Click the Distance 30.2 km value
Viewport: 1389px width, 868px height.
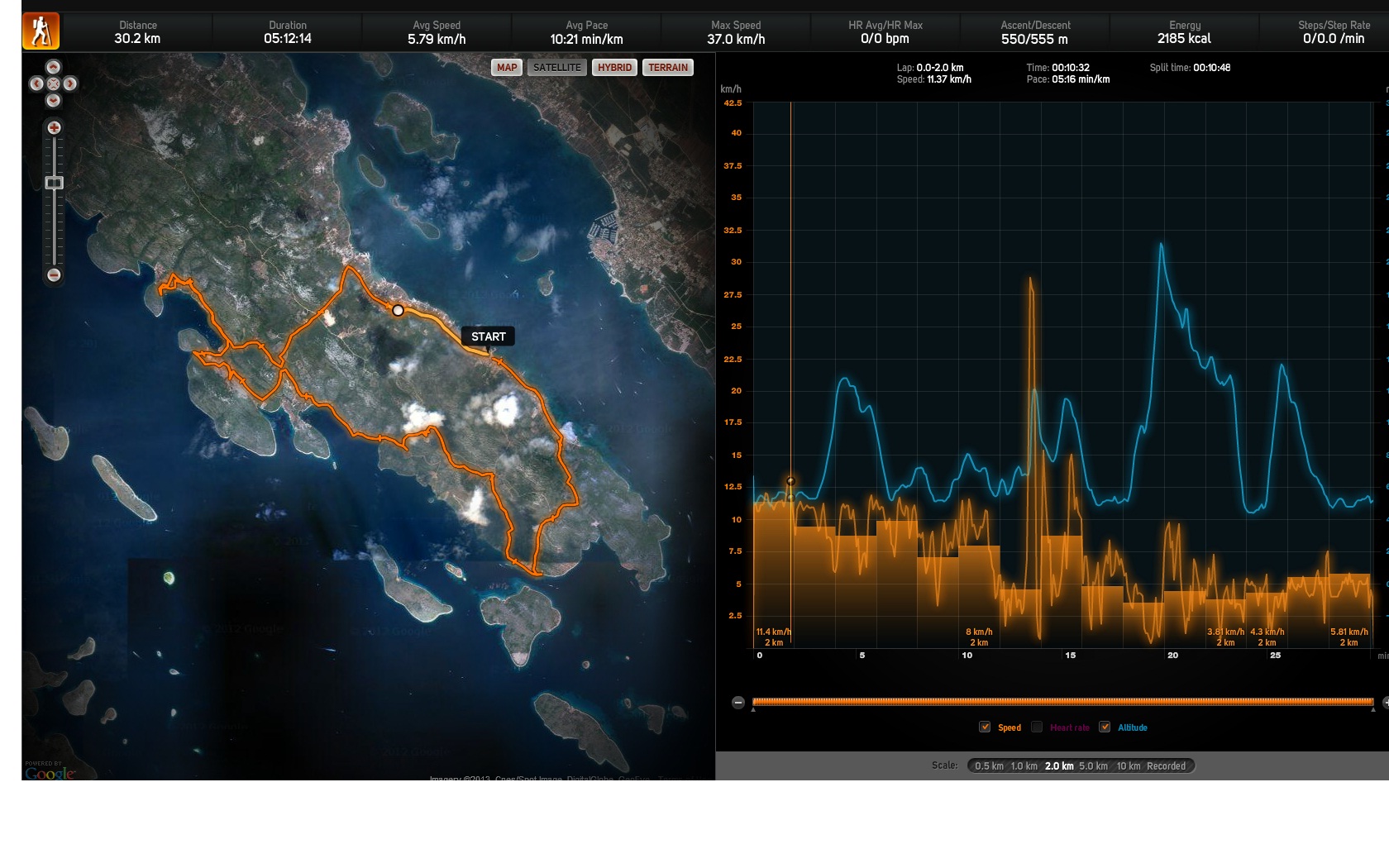pos(137,39)
